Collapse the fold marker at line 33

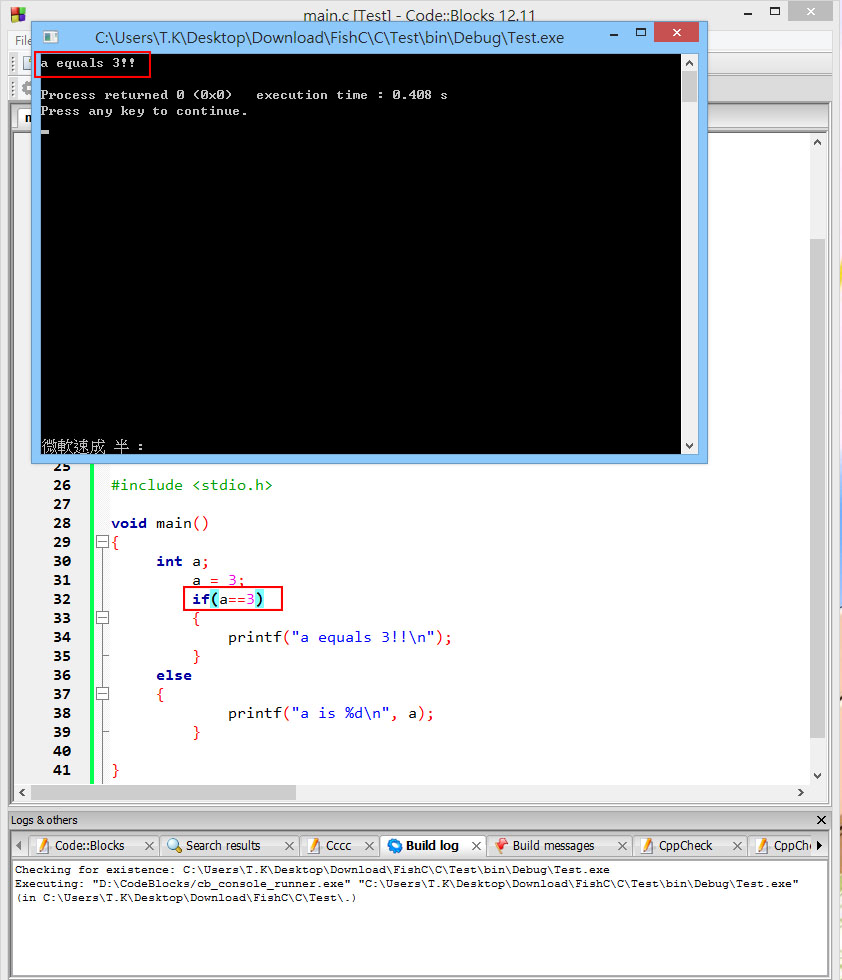click(103, 618)
